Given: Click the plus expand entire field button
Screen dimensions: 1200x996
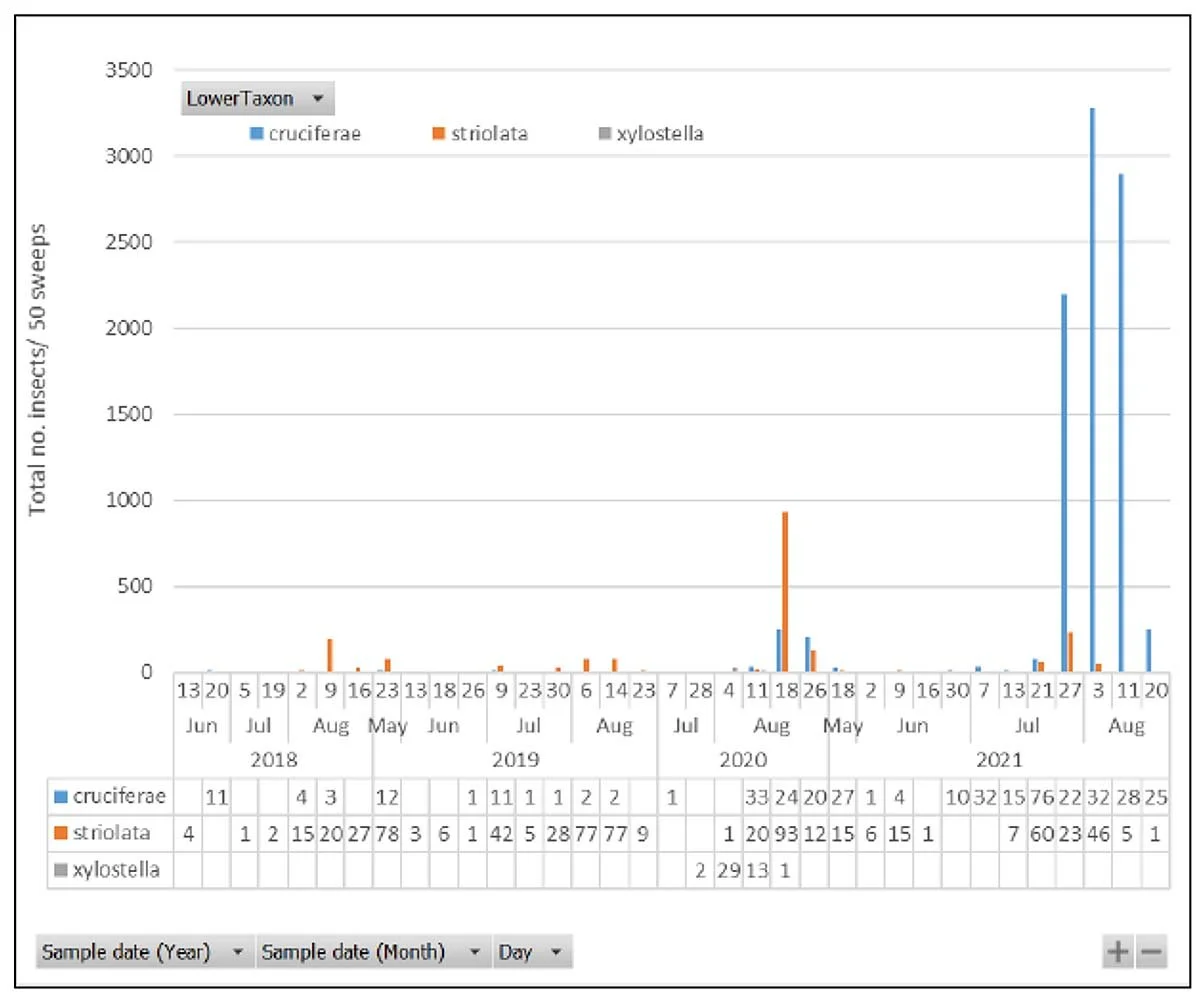Looking at the screenshot, I should (x=1117, y=953).
